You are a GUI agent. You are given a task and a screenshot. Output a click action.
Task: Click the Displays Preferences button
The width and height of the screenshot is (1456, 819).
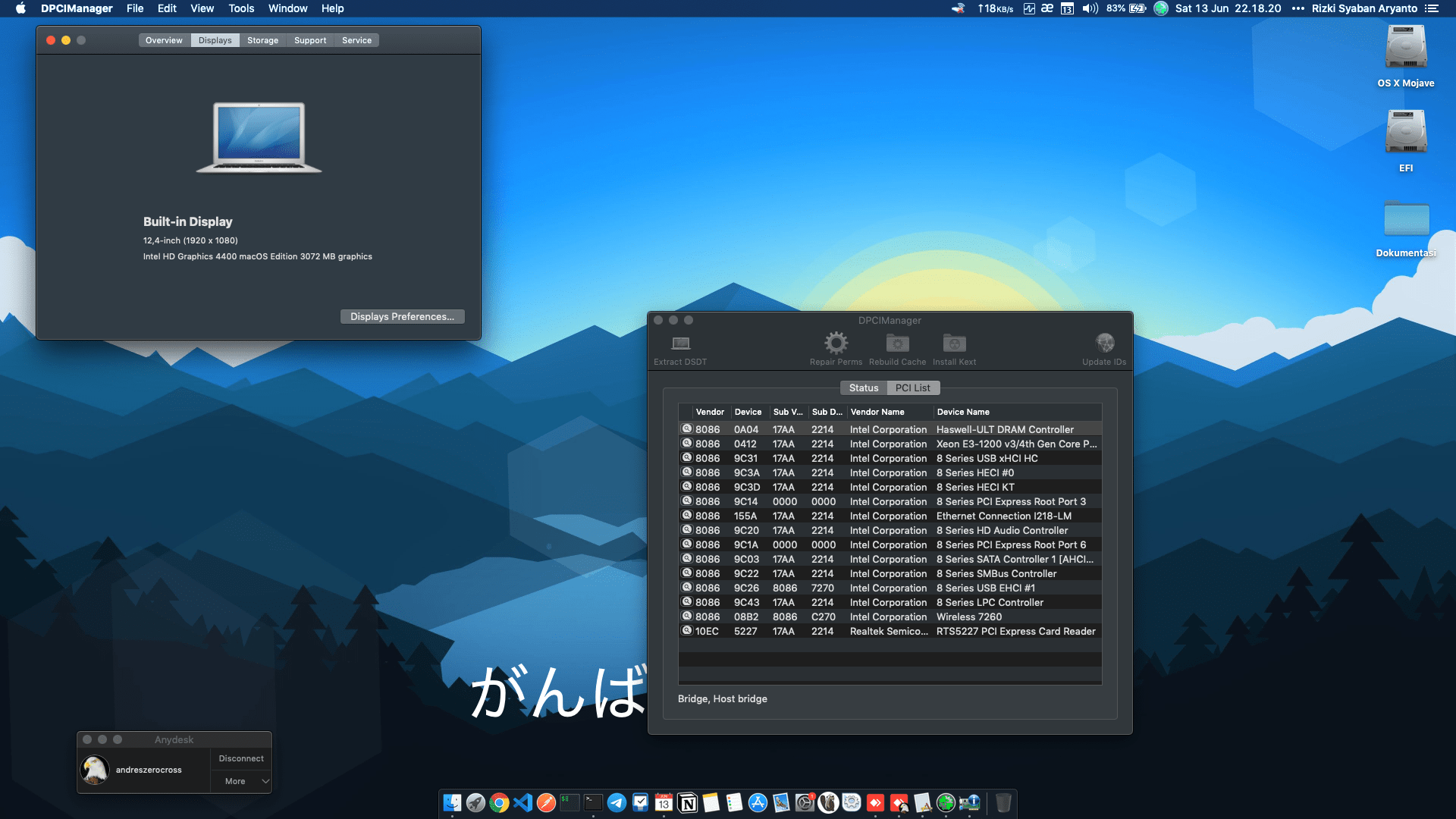402,316
